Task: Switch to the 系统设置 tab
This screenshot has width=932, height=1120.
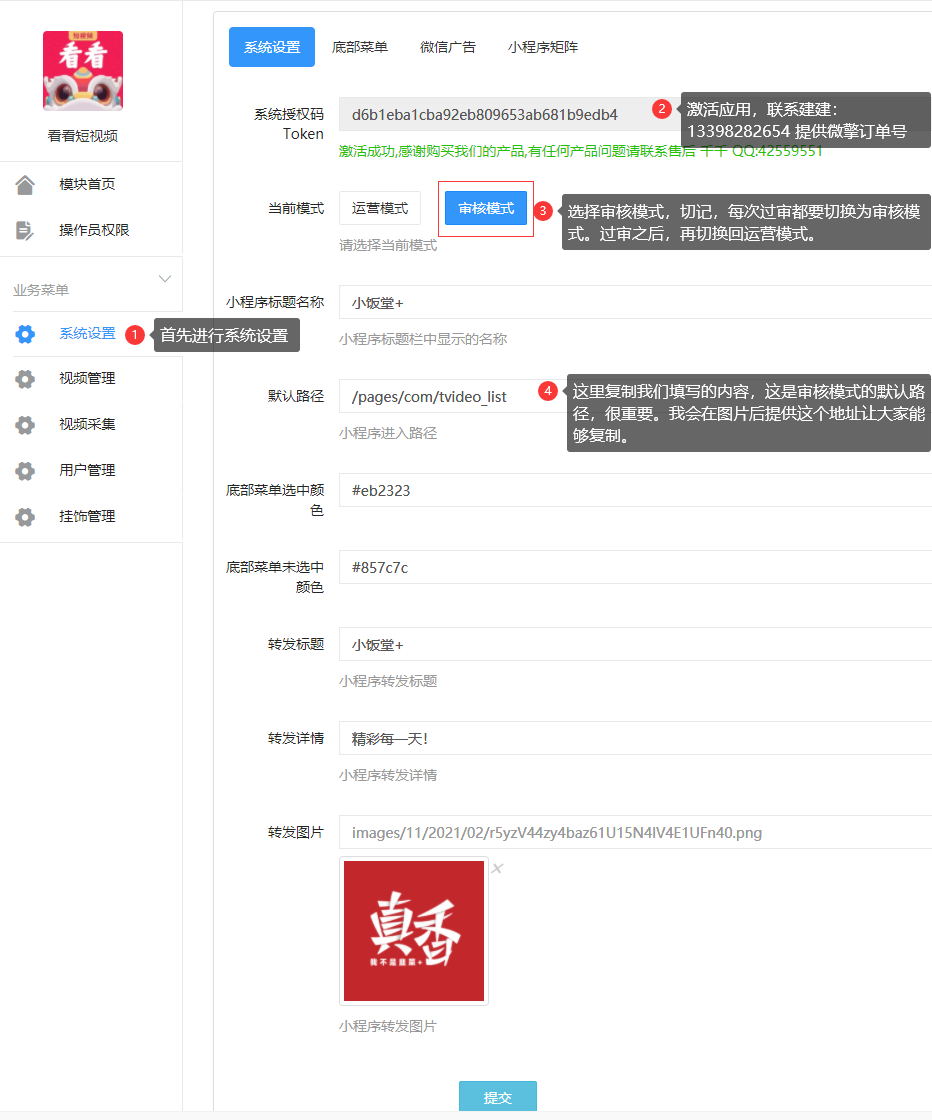Action: click(272, 47)
